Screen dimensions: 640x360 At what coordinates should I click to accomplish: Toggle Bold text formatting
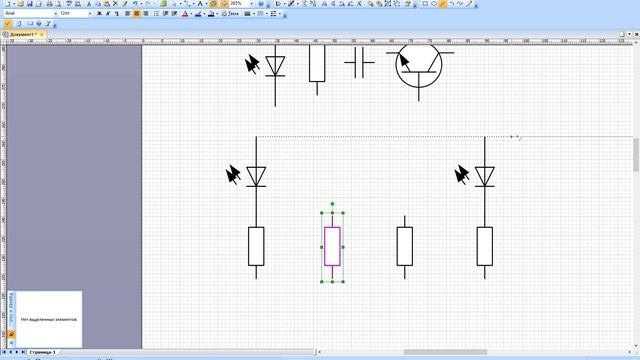(x=99, y=13)
